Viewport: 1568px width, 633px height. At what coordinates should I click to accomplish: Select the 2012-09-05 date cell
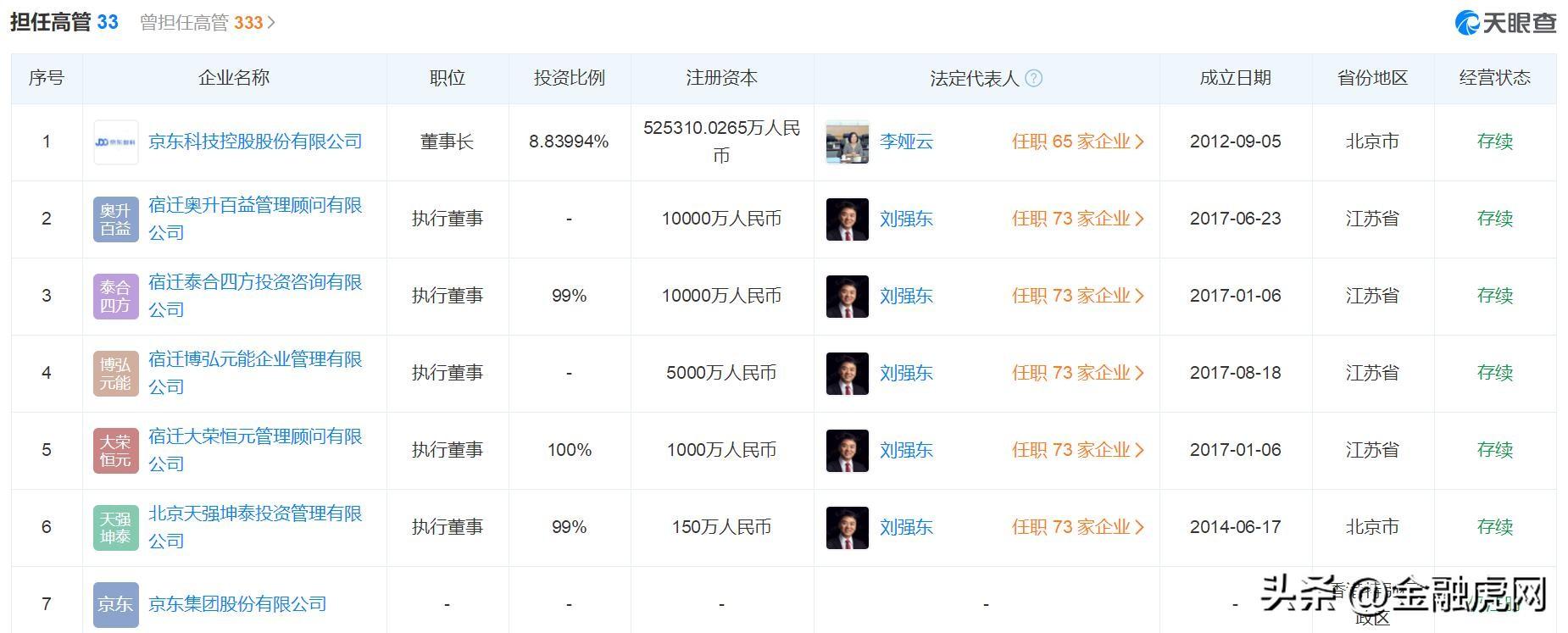[x=1236, y=142]
